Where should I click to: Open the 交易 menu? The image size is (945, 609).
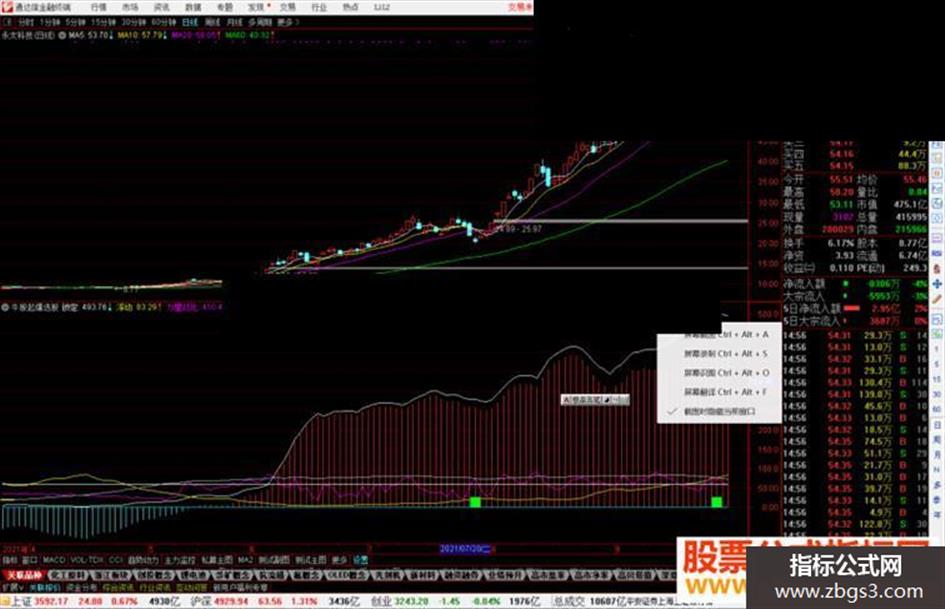(288, 7)
